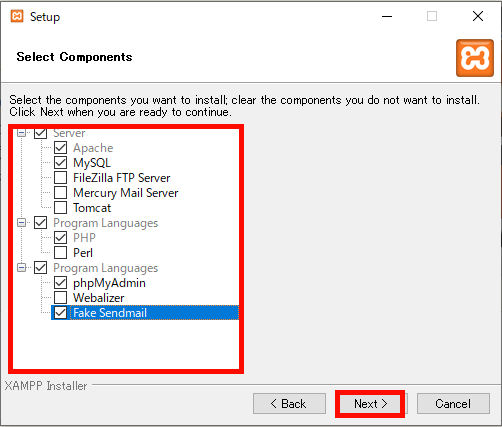Cancel the XAMPP setup
The width and height of the screenshot is (502, 427).
point(453,404)
